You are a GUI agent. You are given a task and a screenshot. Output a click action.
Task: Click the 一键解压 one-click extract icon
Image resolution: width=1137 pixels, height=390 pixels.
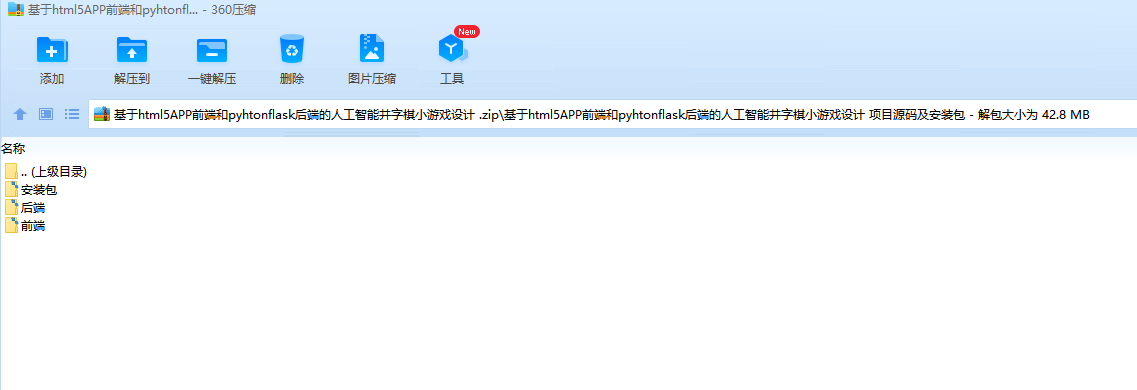point(212,50)
